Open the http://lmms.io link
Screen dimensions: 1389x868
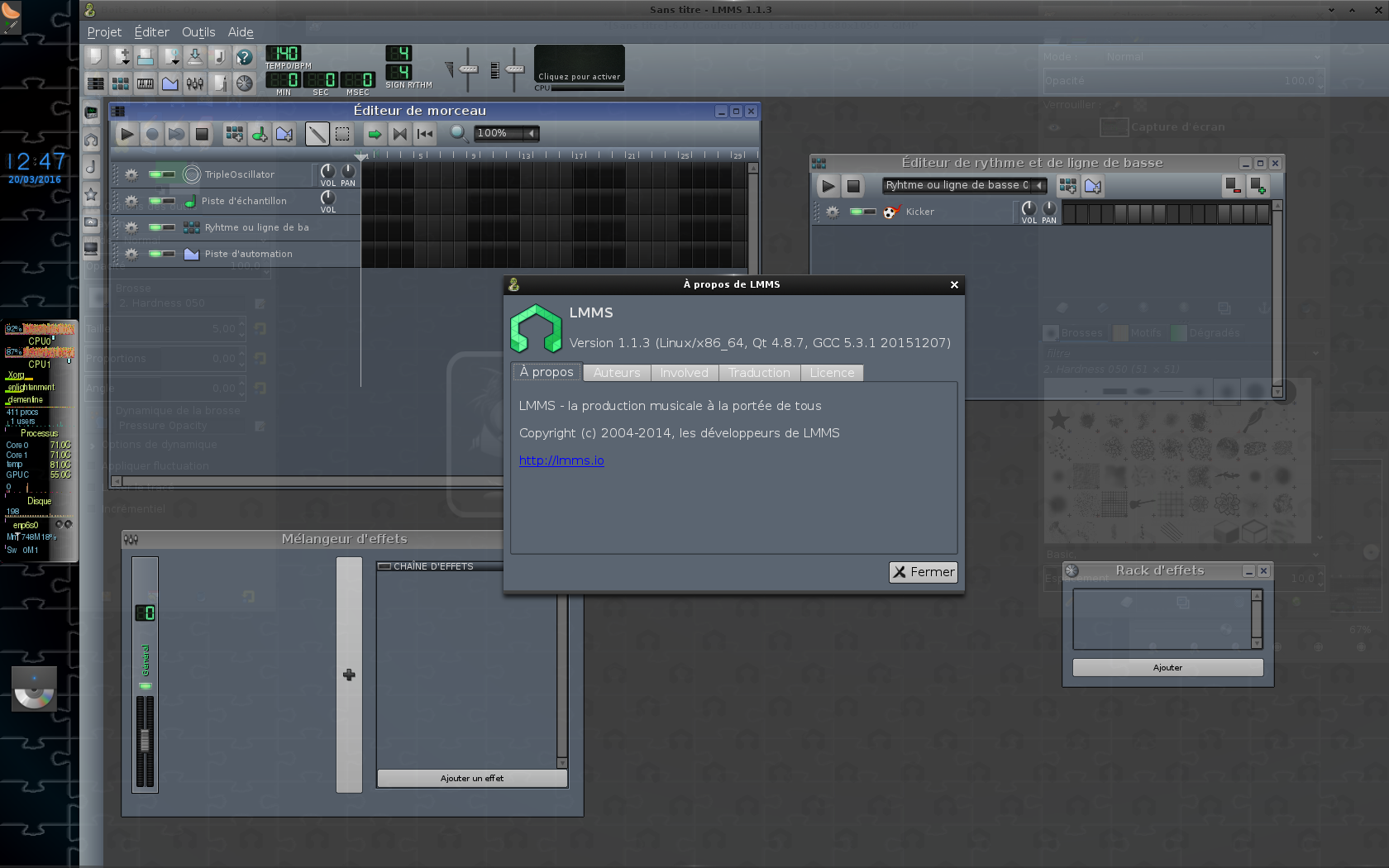click(x=561, y=460)
